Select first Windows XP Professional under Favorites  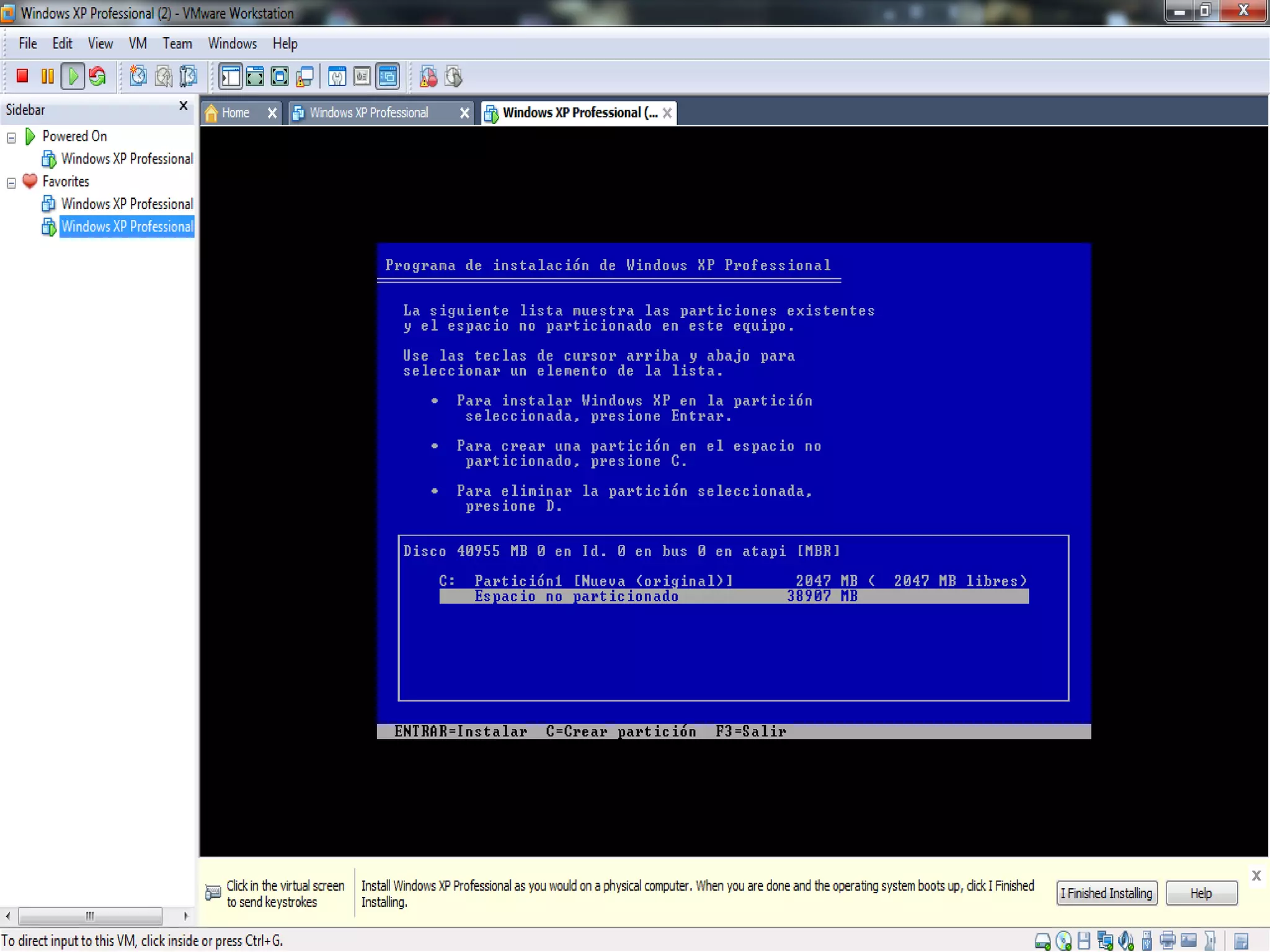[x=127, y=204]
